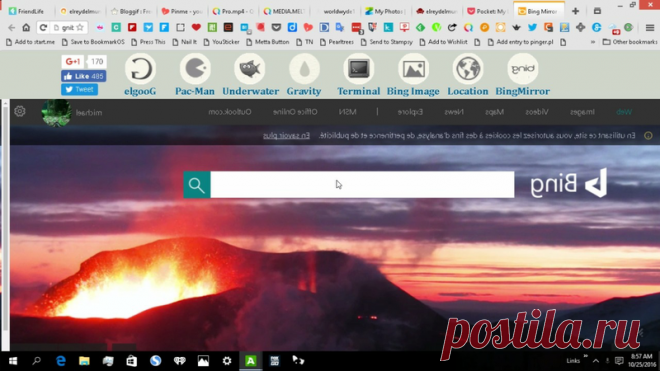Screen dimensions: 660x371
Task: Open the Underwater fish icon
Action: 250,69
